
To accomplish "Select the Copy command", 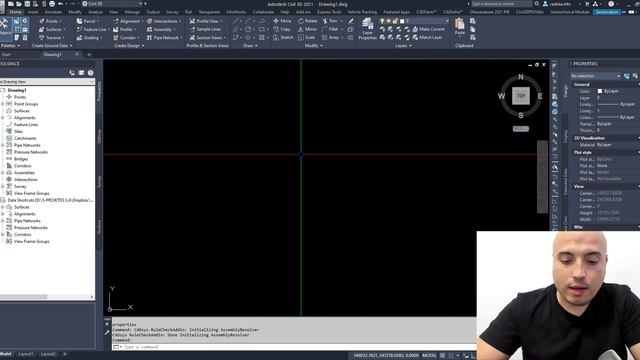I will click(x=282, y=29).
